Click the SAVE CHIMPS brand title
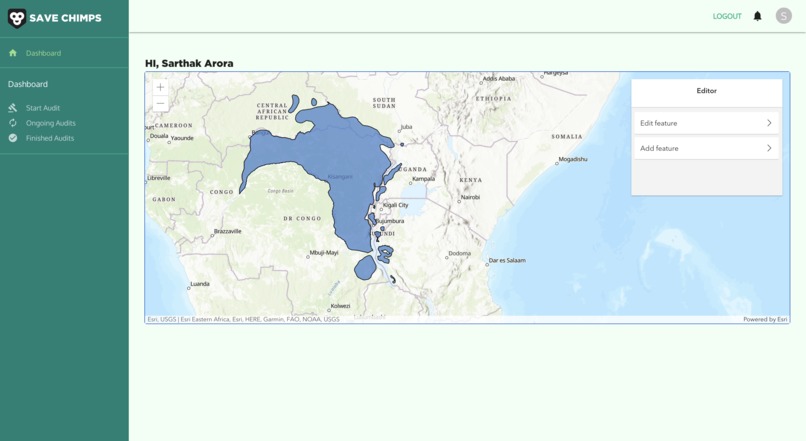This screenshot has width=806, height=441. point(65,18)
